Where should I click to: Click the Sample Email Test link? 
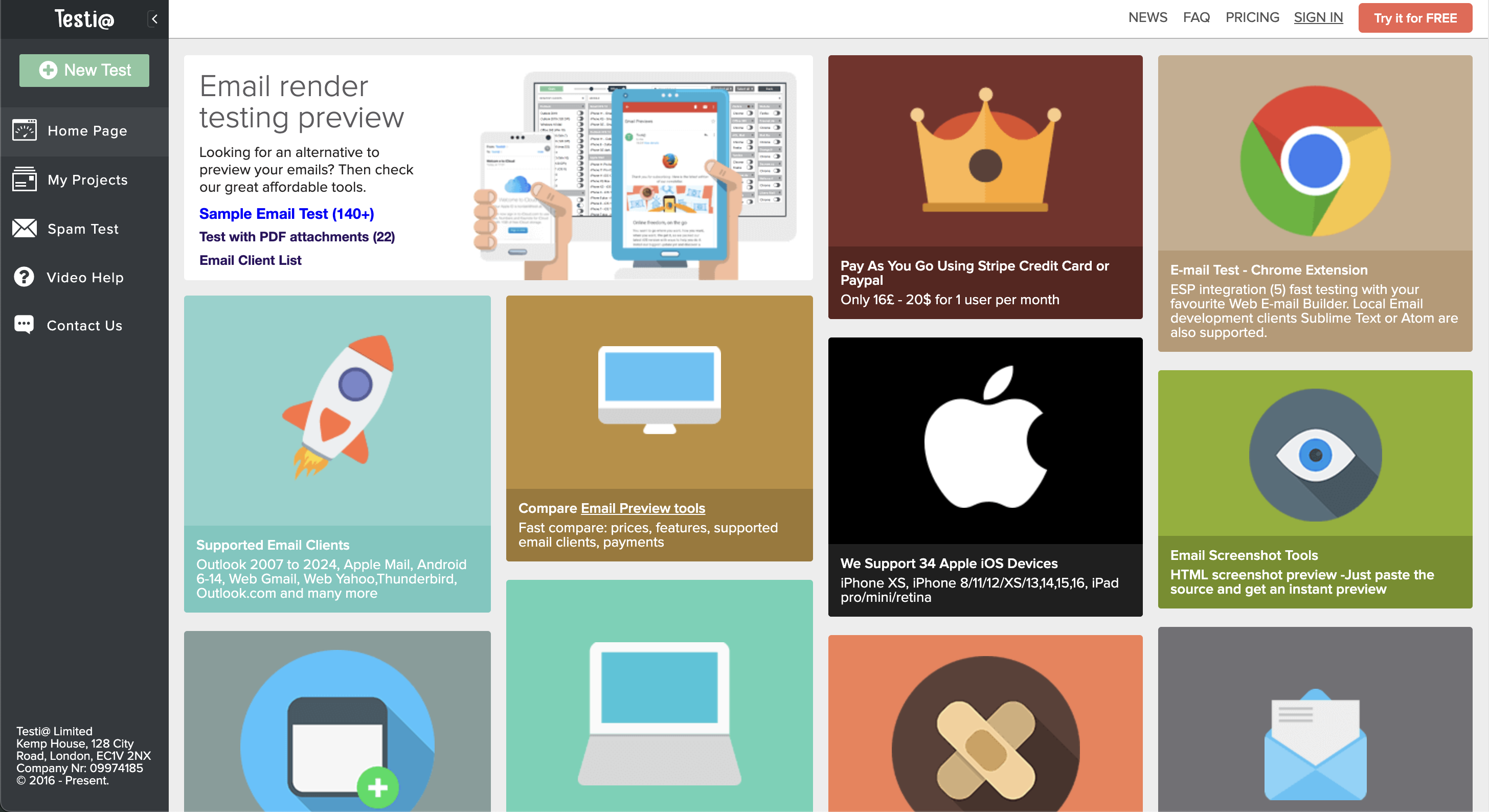pos(287,213)
